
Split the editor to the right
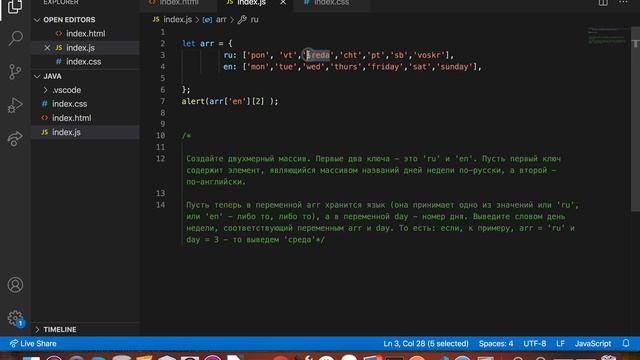[603, 2]
